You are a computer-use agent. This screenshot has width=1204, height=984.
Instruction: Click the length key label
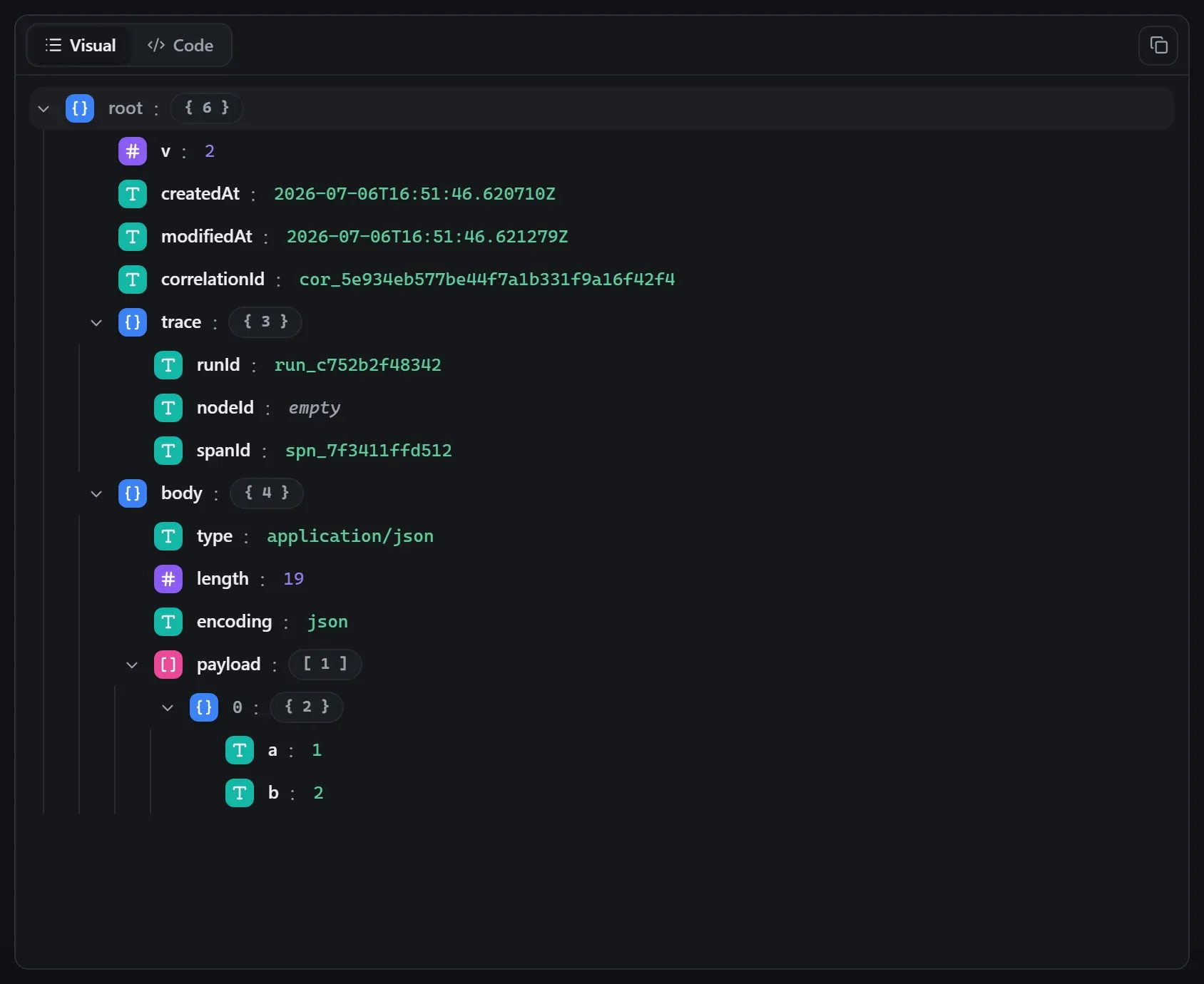coord(223,579)
